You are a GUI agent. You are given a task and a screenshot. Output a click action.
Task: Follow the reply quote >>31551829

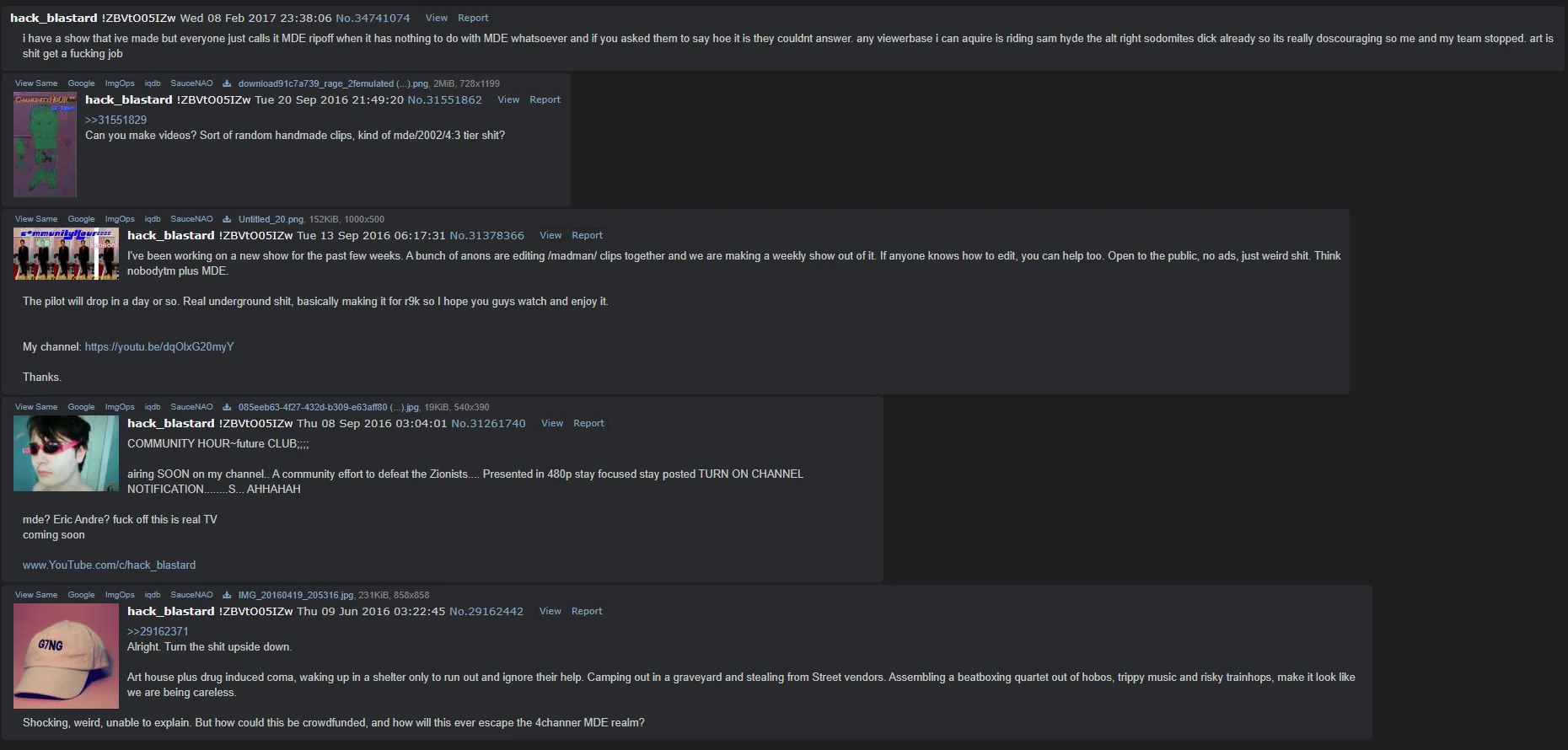115,121
